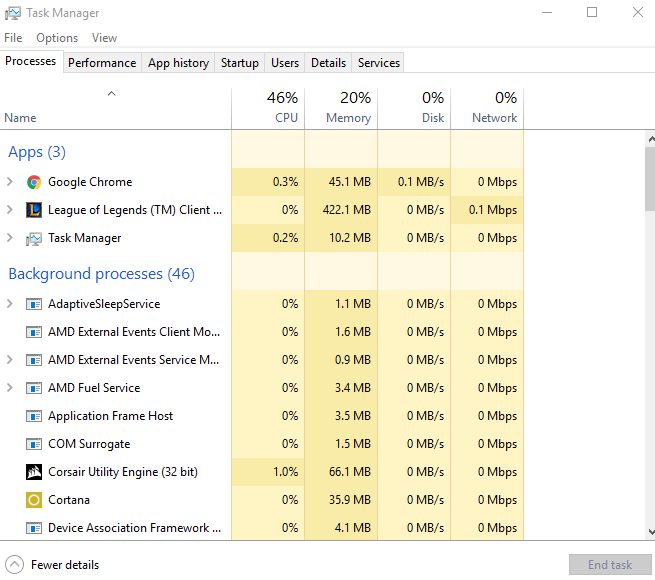The height and width of the screenshot is (580, 655).
Task: Select the Google Chrome row name
Action: [90, 182]
